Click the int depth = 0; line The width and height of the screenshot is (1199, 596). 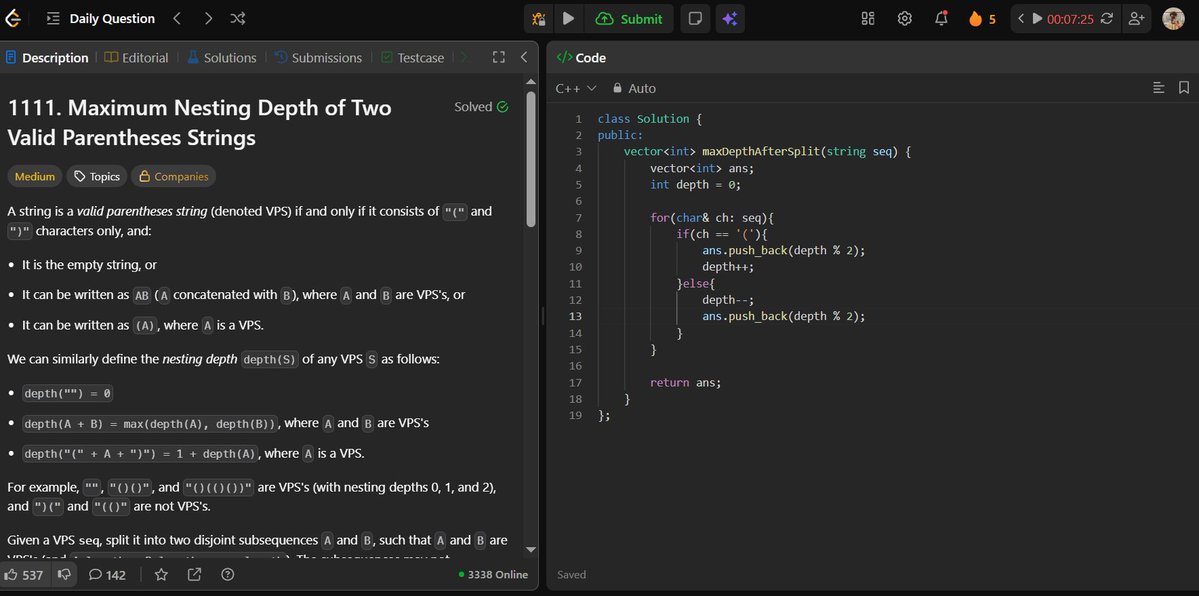[x=695, y=184]
